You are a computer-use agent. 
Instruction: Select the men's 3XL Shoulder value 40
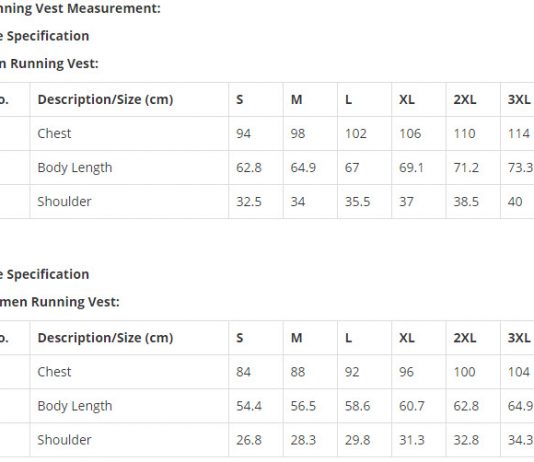[515, 202]
